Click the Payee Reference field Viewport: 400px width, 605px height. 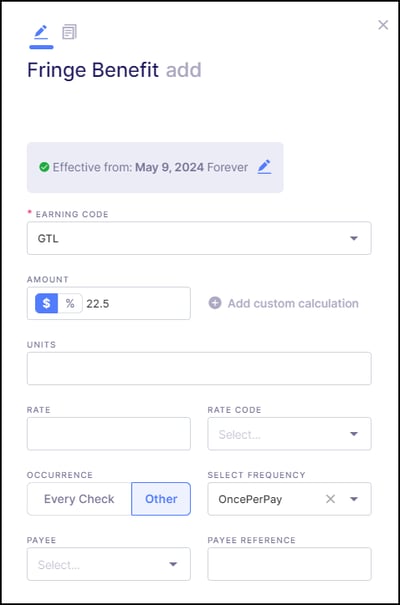tap(289, 564)
